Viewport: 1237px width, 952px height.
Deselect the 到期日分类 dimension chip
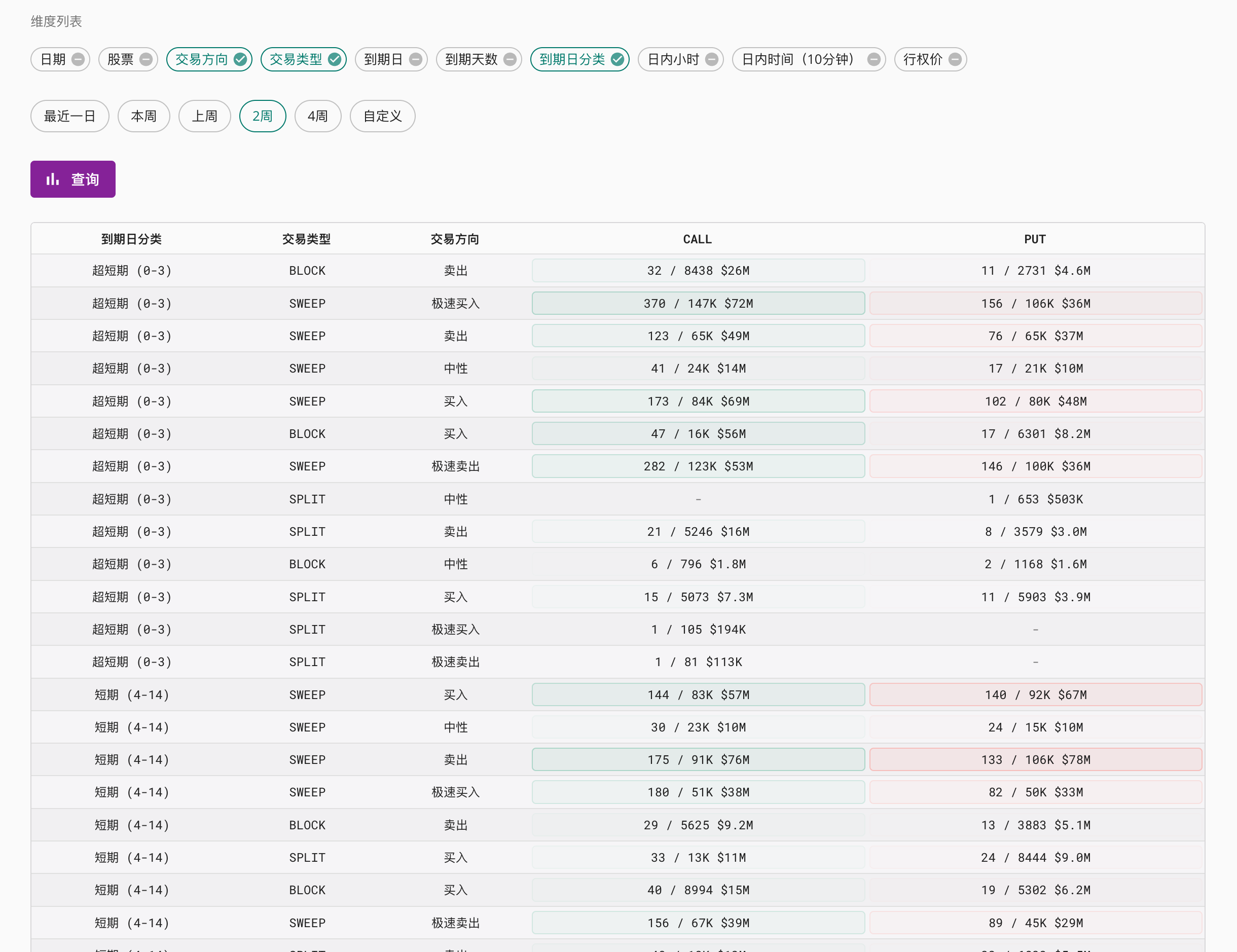(x=579, y=59)
